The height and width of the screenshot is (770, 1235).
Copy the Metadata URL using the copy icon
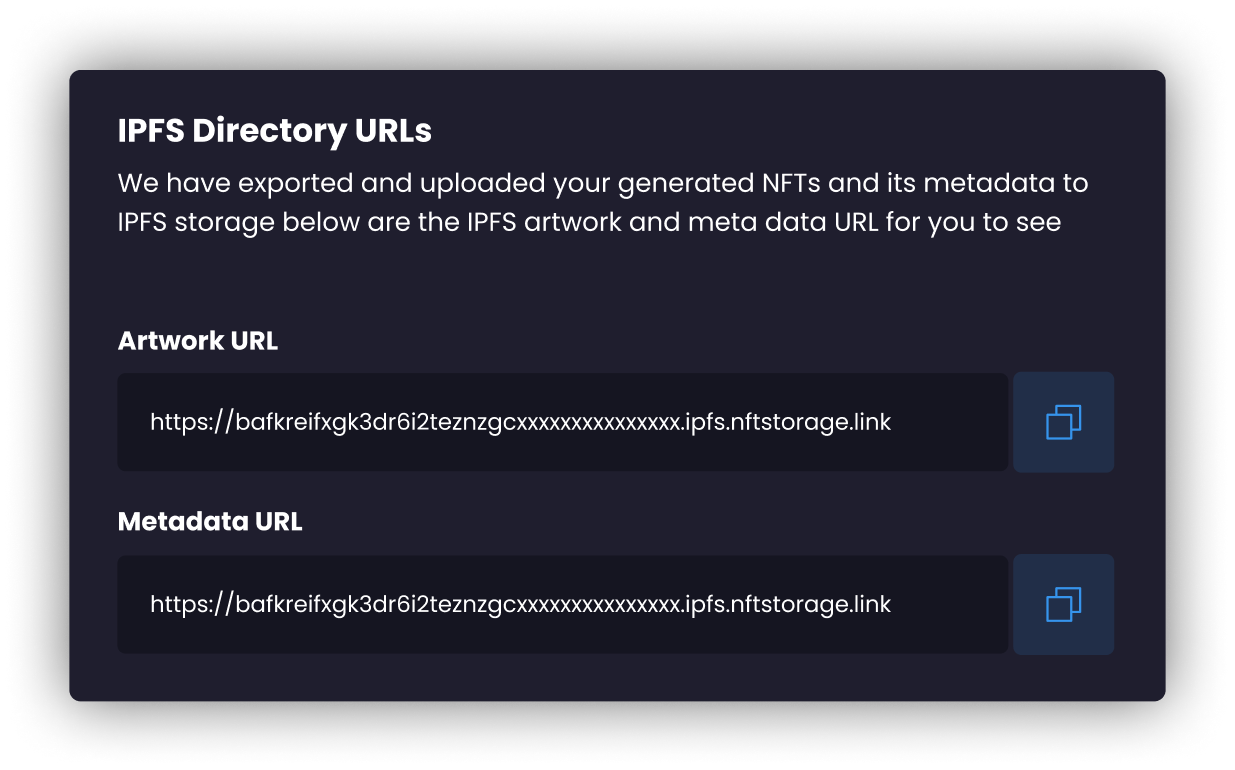[x=1063, y=604]
